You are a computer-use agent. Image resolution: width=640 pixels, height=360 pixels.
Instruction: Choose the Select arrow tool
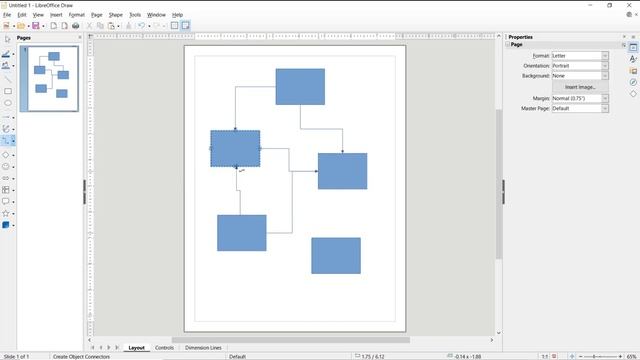tap(7, 39)
